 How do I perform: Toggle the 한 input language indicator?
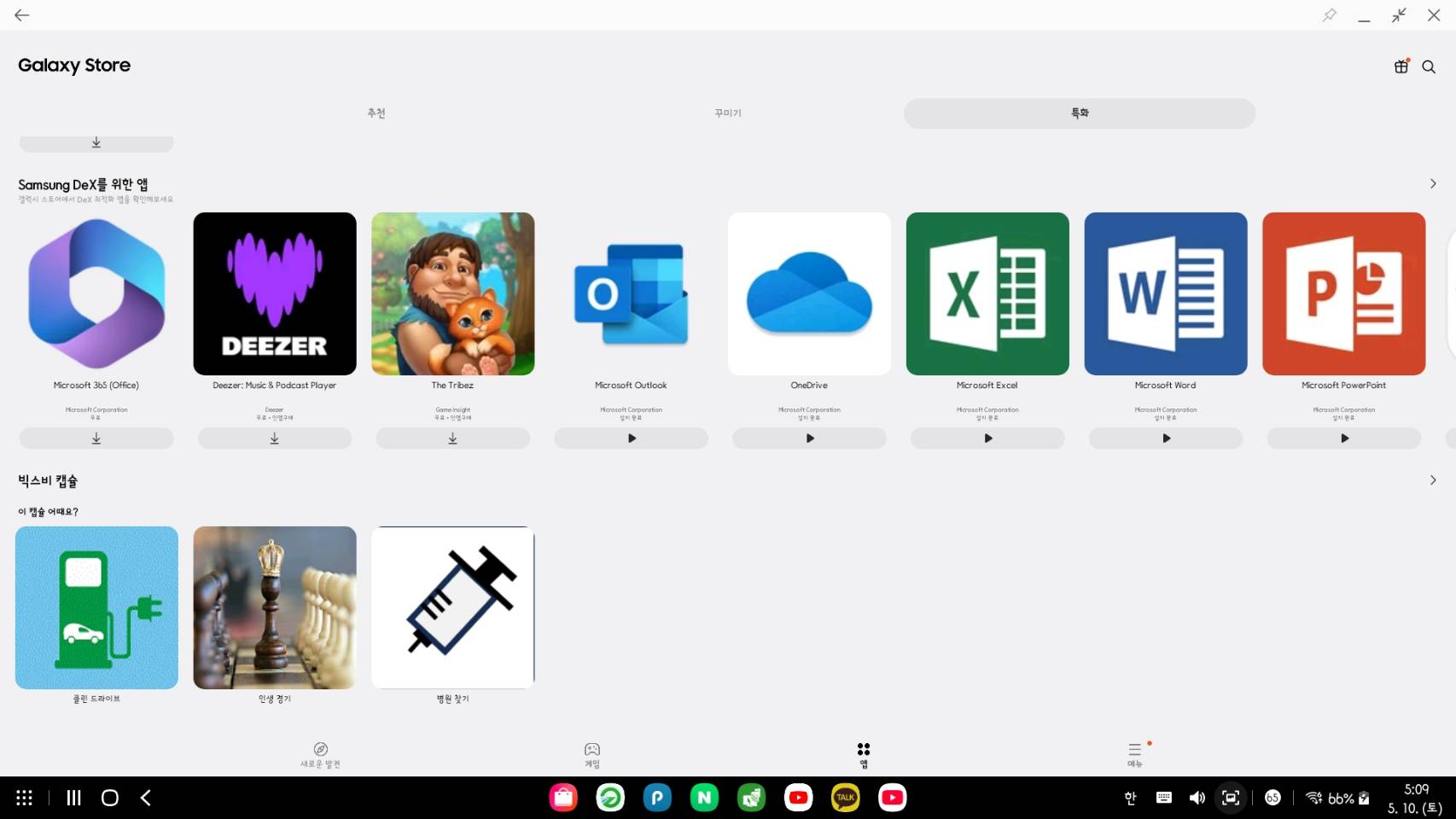pyautogui.click(x=1131, y=798)
